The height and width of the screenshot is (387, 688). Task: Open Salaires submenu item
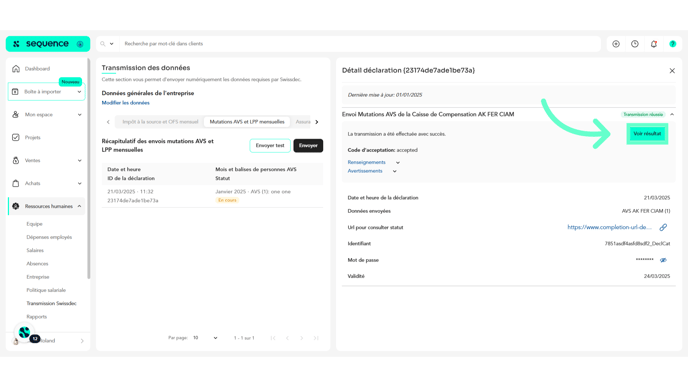coord(35,250)
